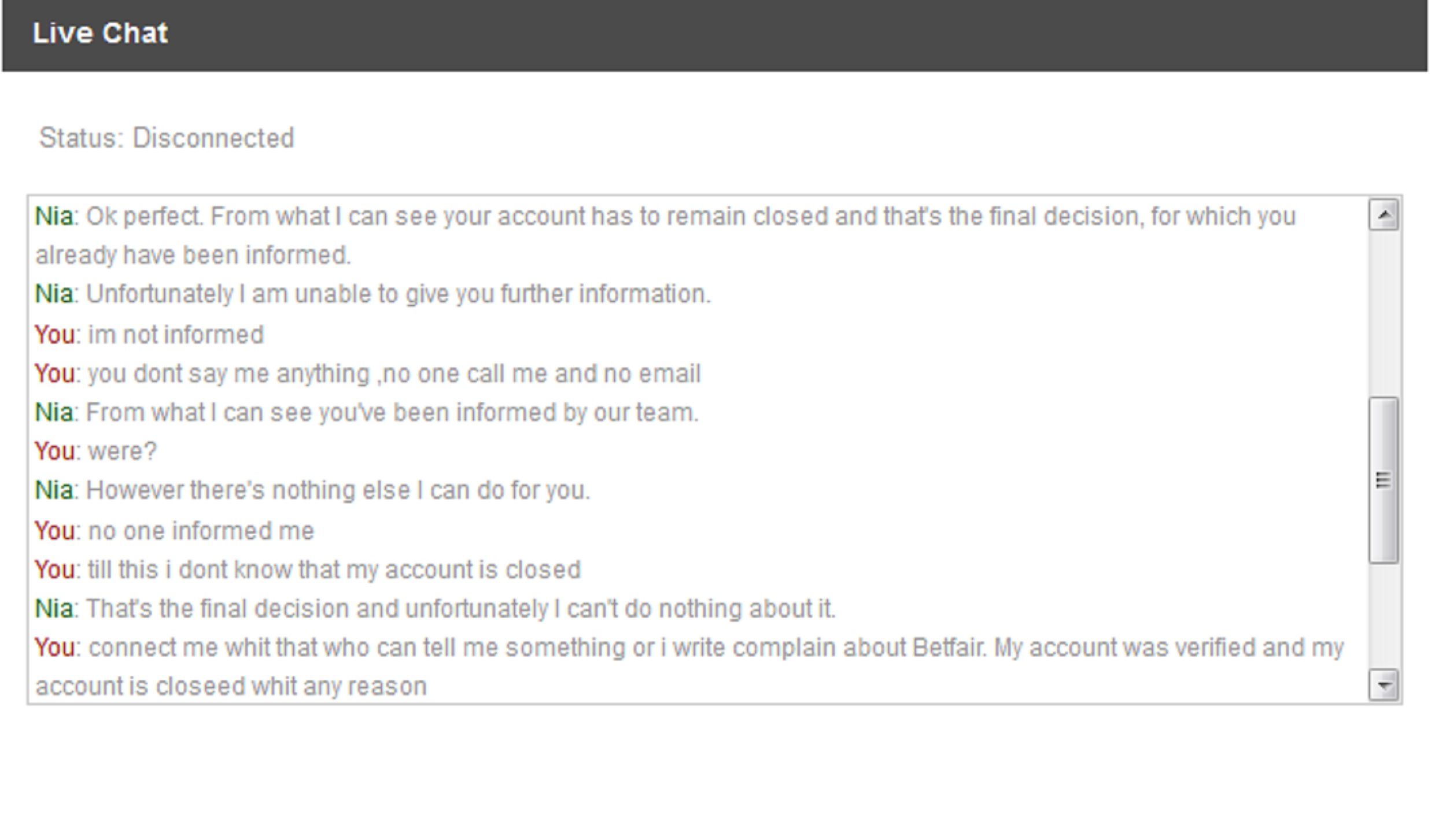The image size is (1446, 840).
Task: Click the 'im not informed' message
Action: tap(149, 335)
